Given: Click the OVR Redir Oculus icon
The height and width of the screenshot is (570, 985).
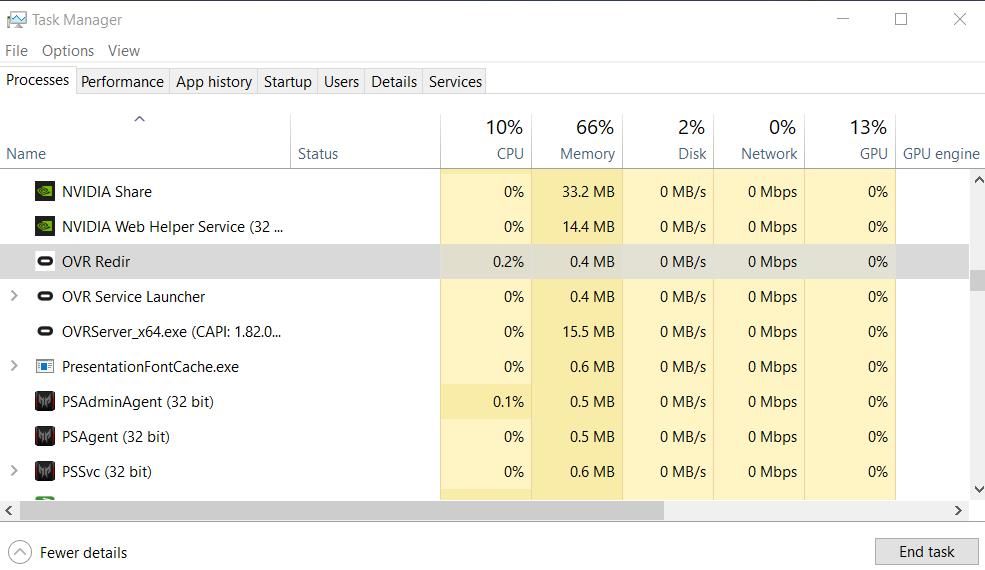Looking at the screenshot, I should [x=44, y=262].
